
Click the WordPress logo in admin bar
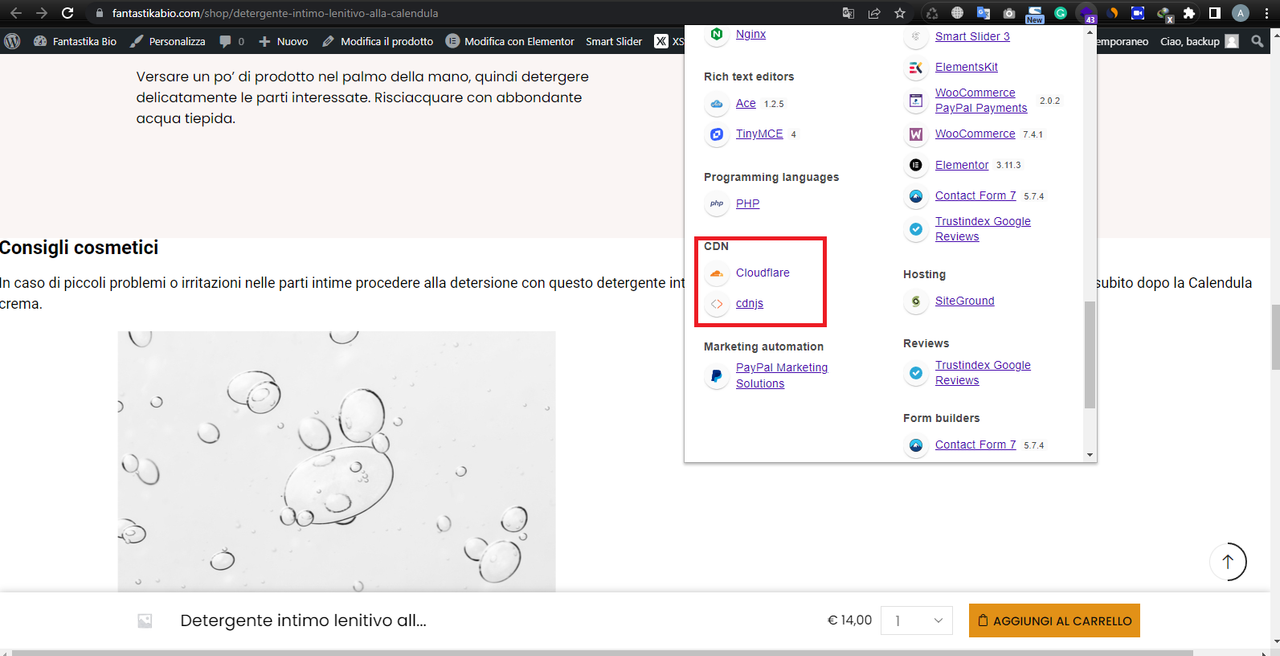pyautogui.click(x=13, y=41)
